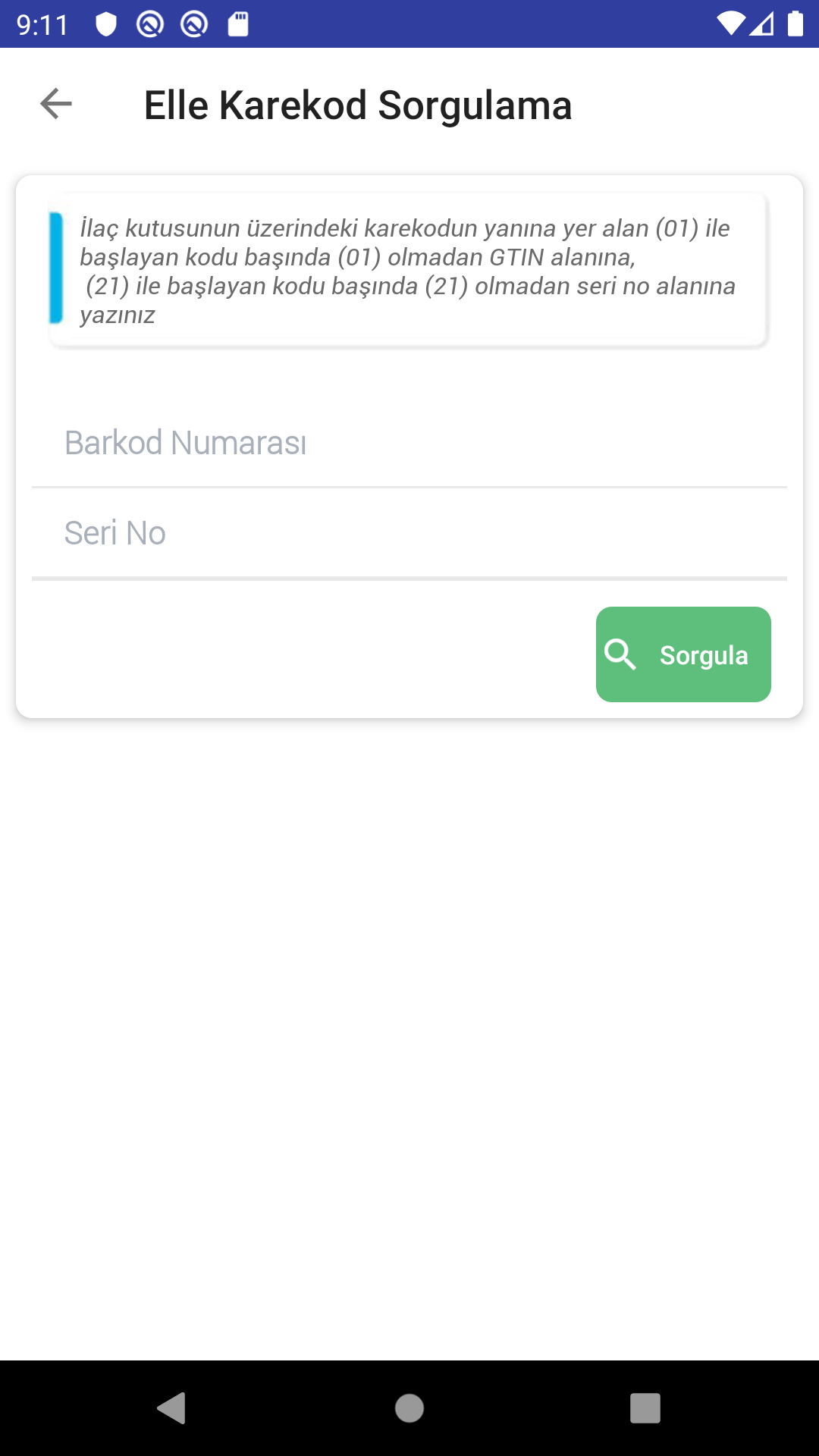
Task: Tap the Elle Karekod Sorgulama title
Action: point(358,105)
